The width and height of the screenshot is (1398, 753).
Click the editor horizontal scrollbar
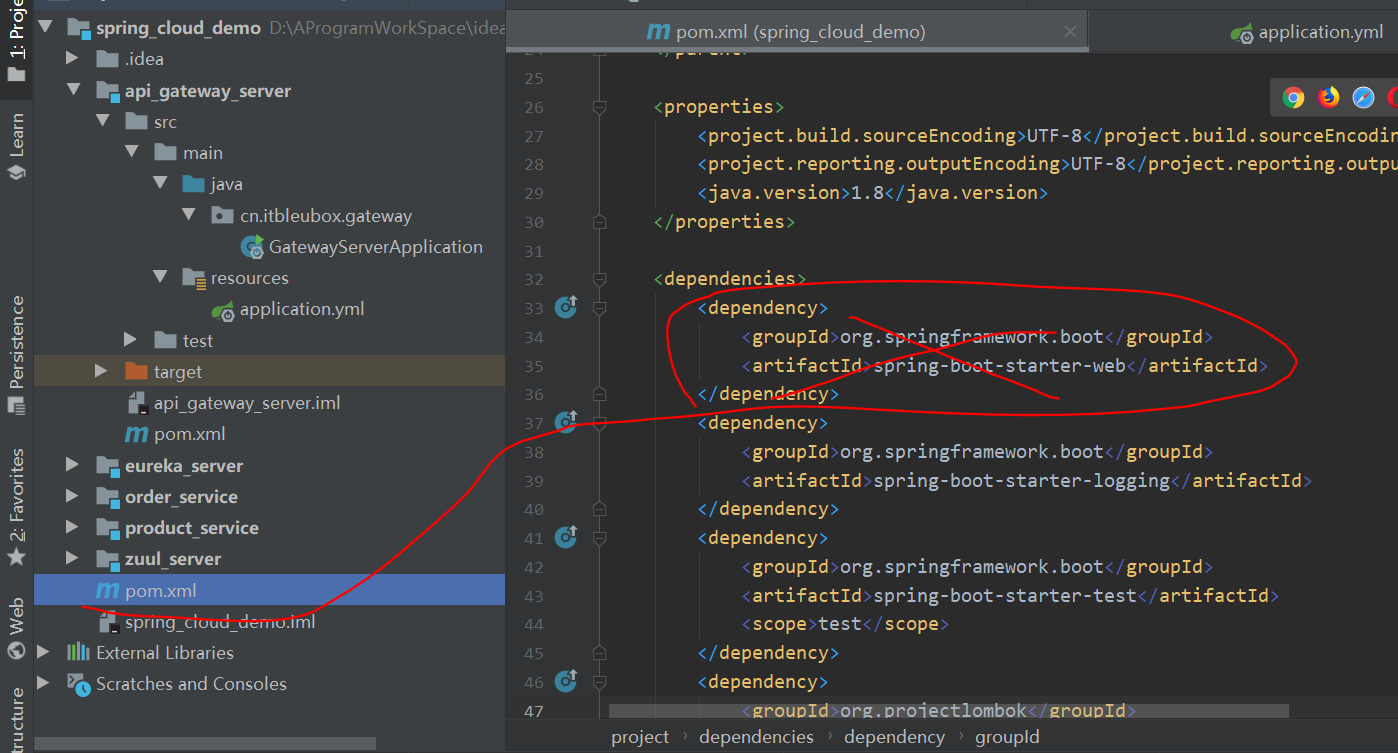click(x=948, y=711)
